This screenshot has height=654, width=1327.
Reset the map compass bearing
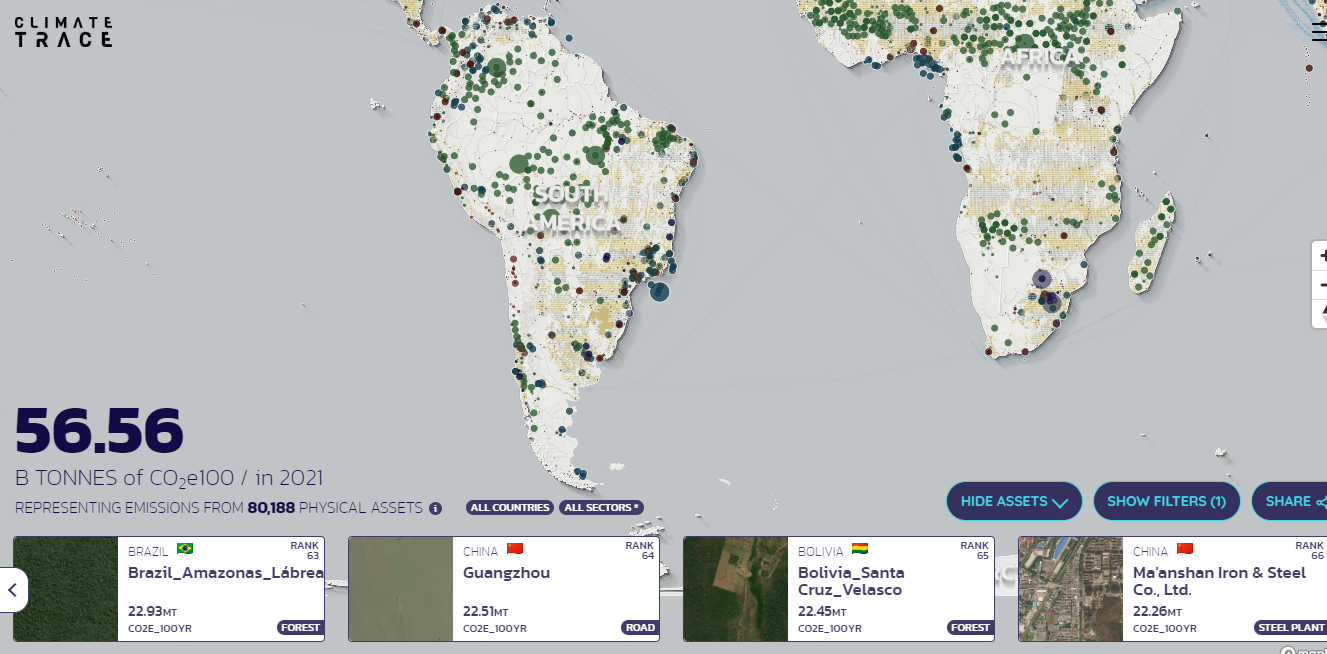pyautogui.click(x=1322, y=312)
